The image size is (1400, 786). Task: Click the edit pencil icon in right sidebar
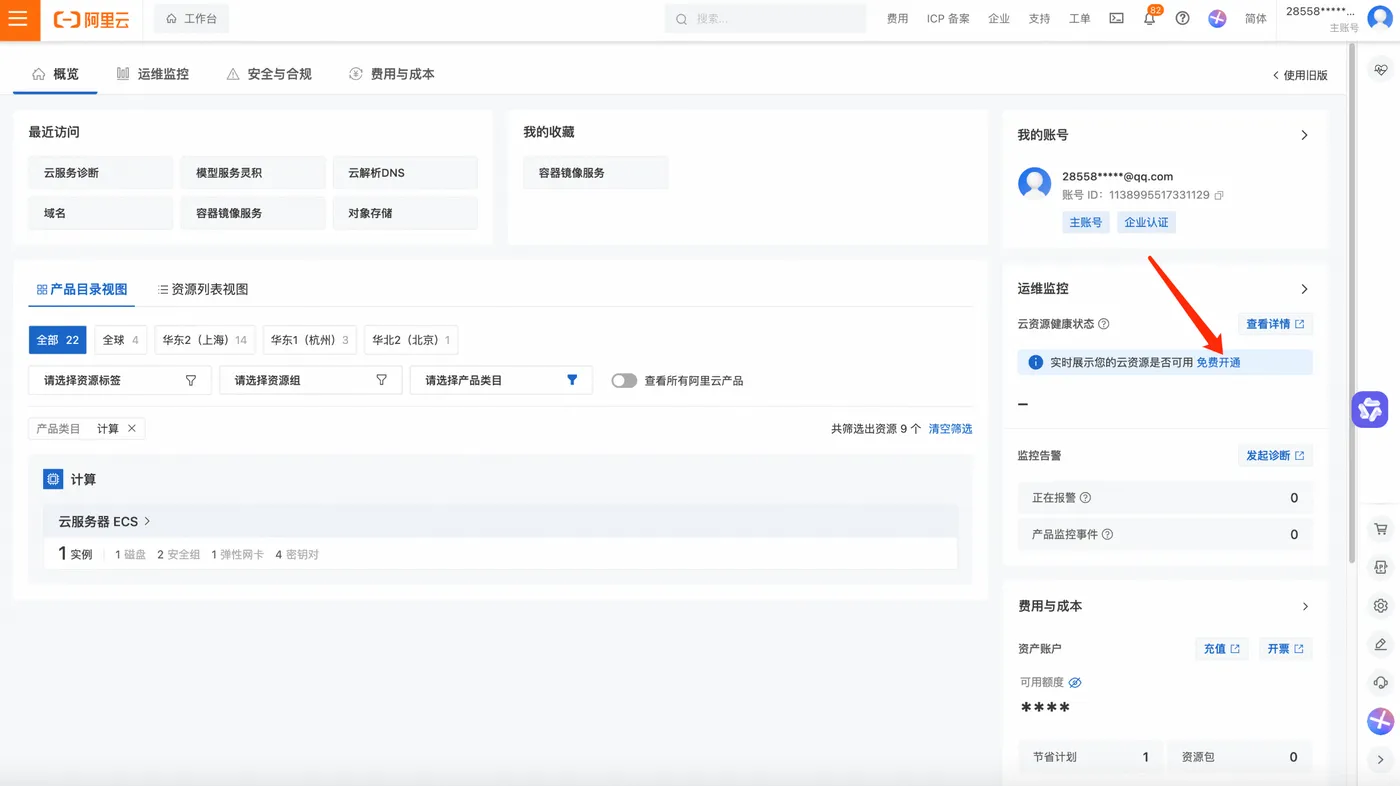tap(1381, 644)
